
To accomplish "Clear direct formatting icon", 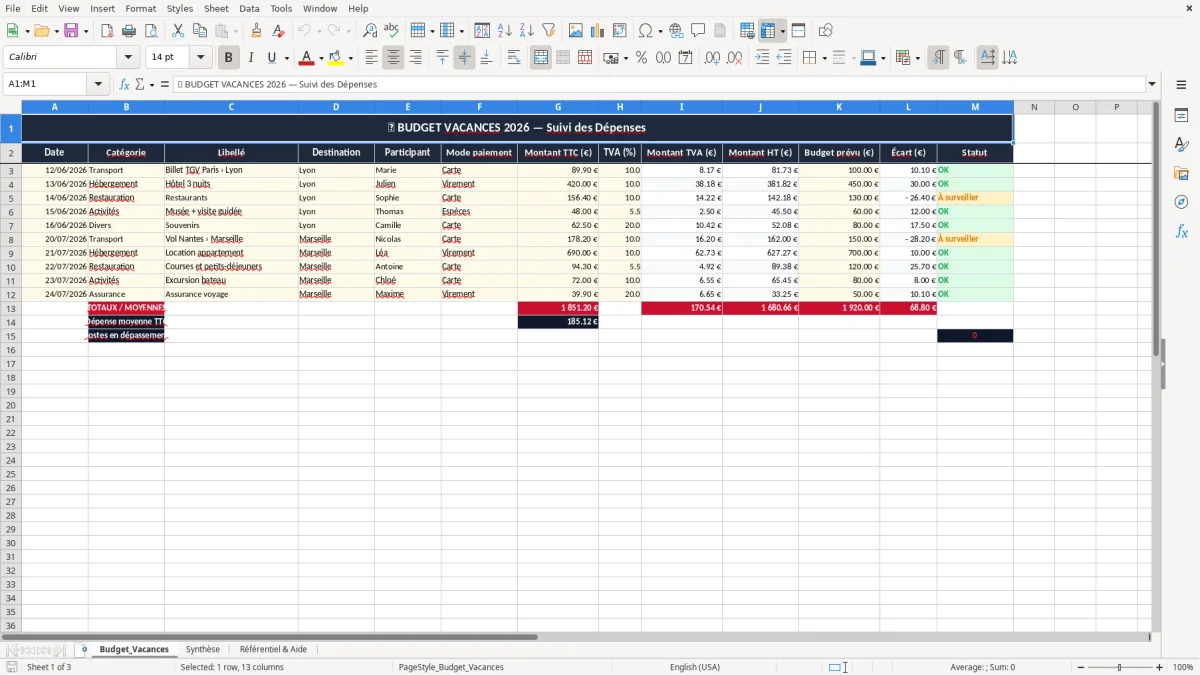I will tap(279, 31).
